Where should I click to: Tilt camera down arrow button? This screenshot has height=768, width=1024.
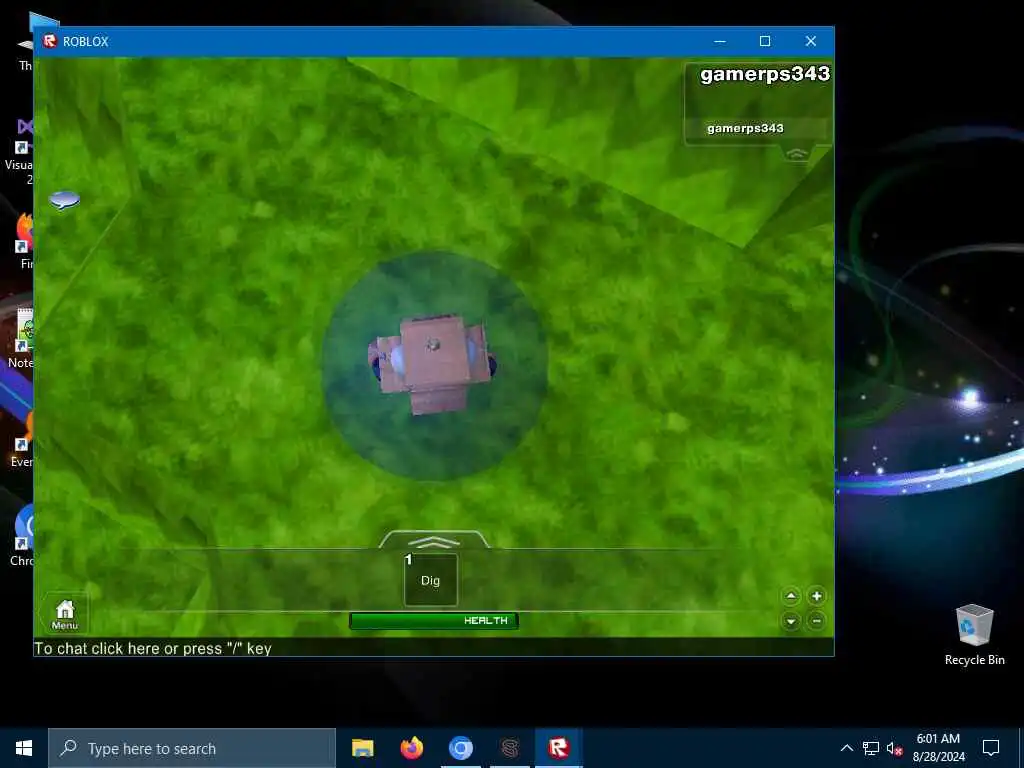791,620
